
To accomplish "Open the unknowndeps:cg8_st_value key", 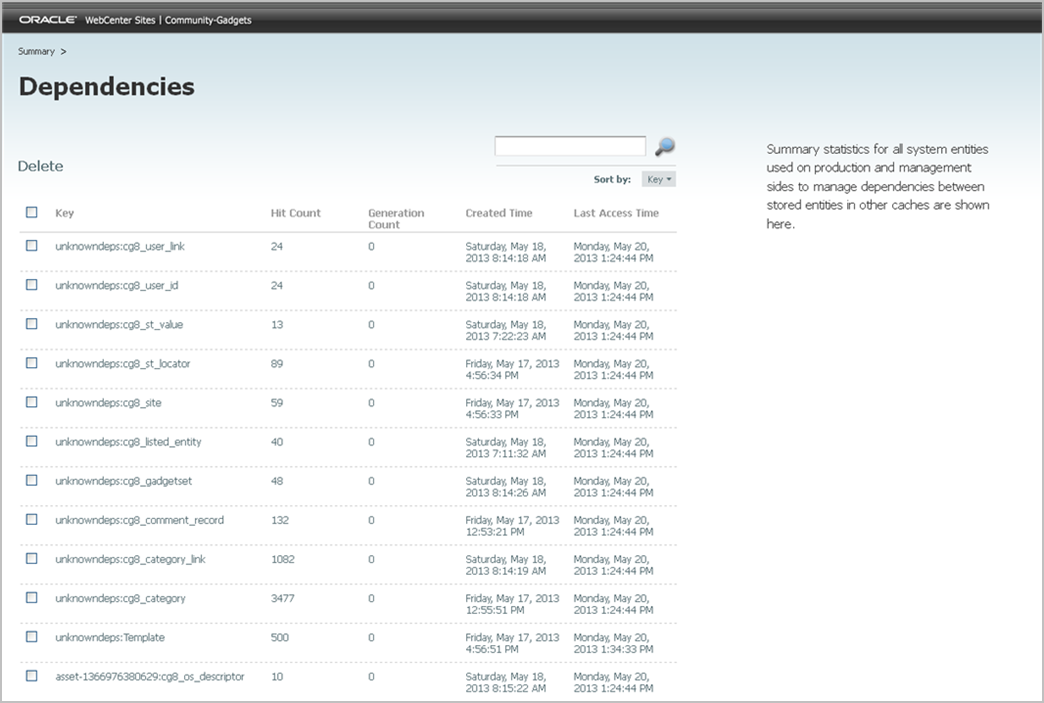I will point(119,325).
